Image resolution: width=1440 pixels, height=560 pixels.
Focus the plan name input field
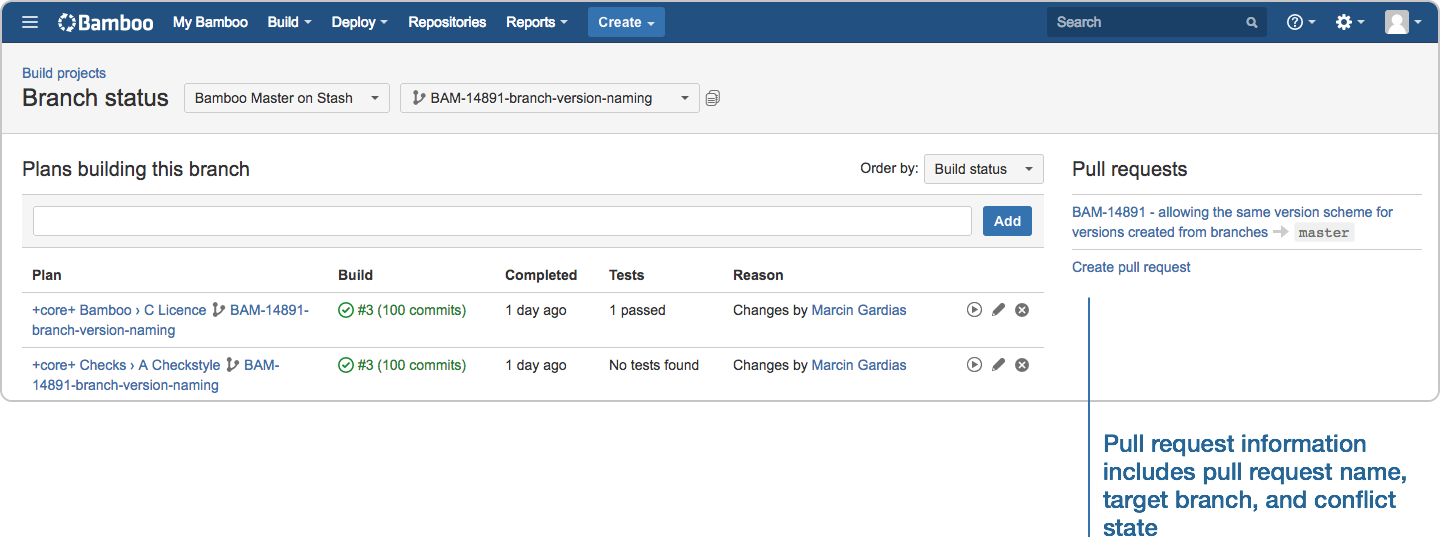click(502, 221)
